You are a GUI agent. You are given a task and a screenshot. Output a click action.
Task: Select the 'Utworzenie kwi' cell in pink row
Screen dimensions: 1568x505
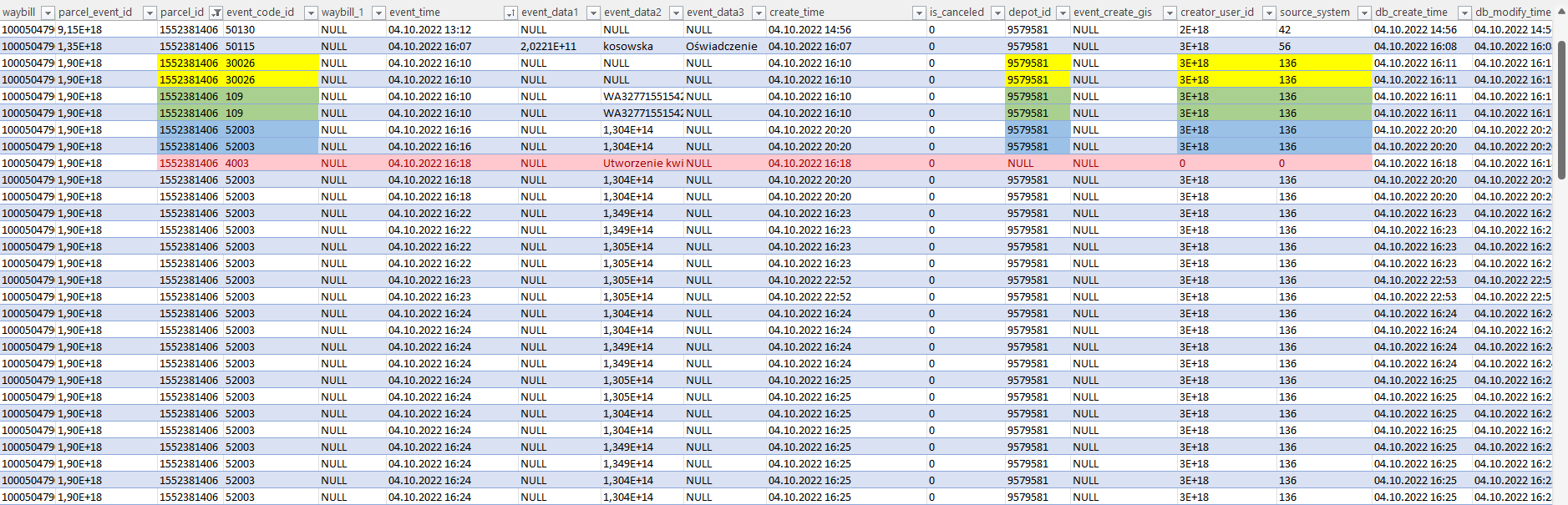tap(642, 163)
